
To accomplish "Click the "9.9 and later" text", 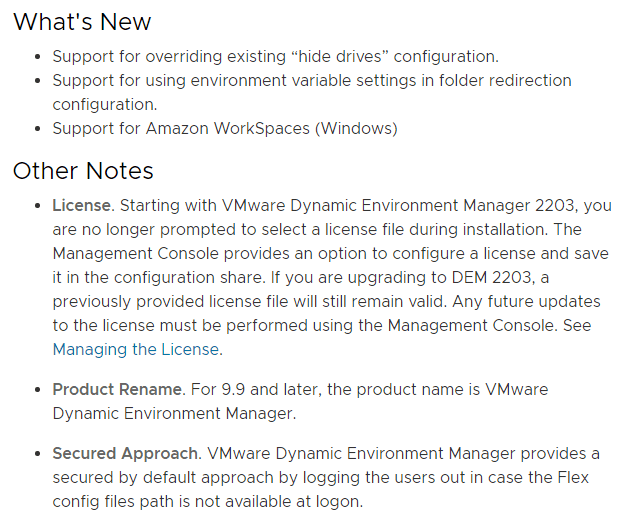I will [256, 389].
